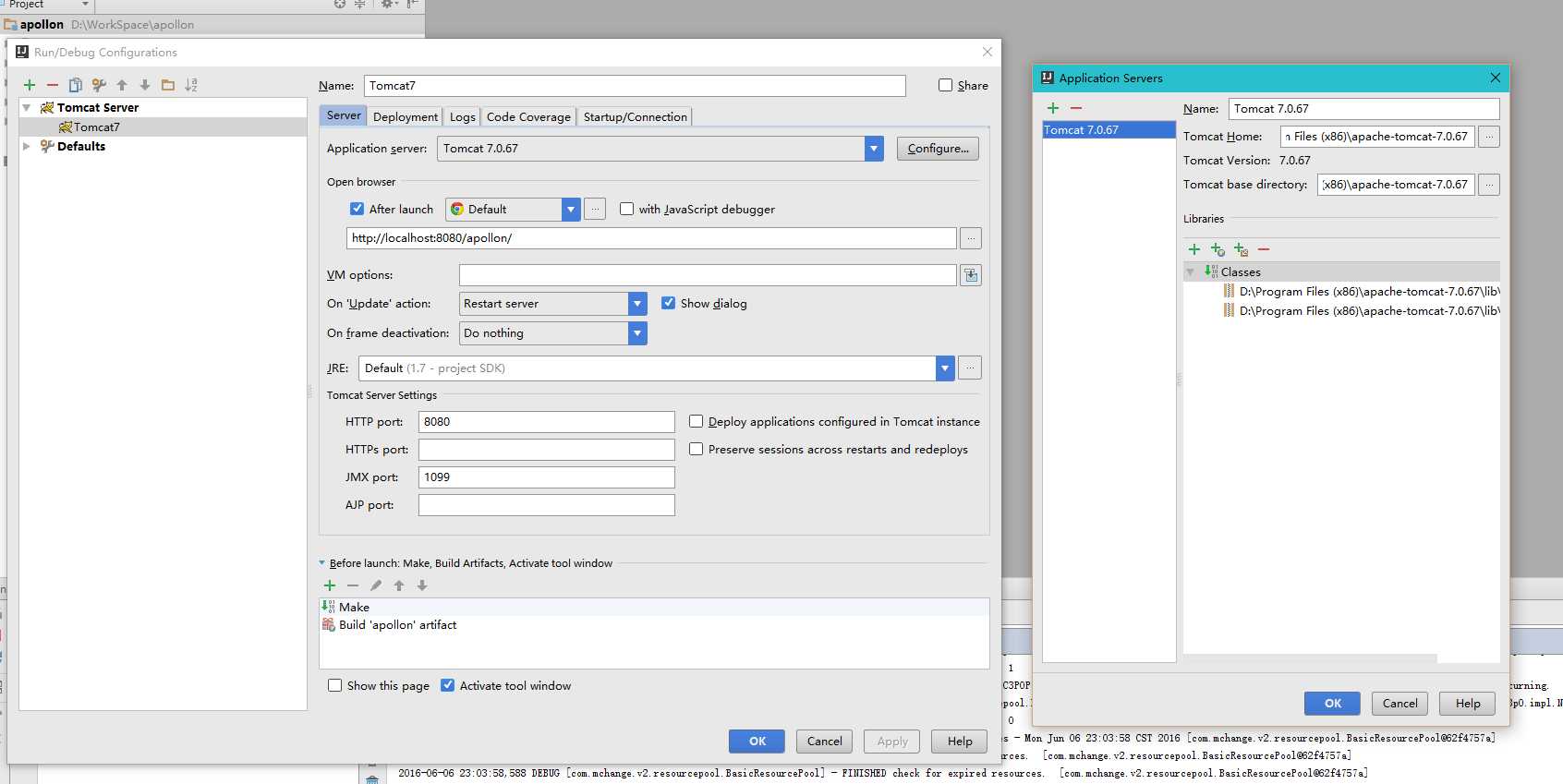Disable the Activate tool window checkbox
The width and height of the screenshot is (1563, 784).
[448, 685]
